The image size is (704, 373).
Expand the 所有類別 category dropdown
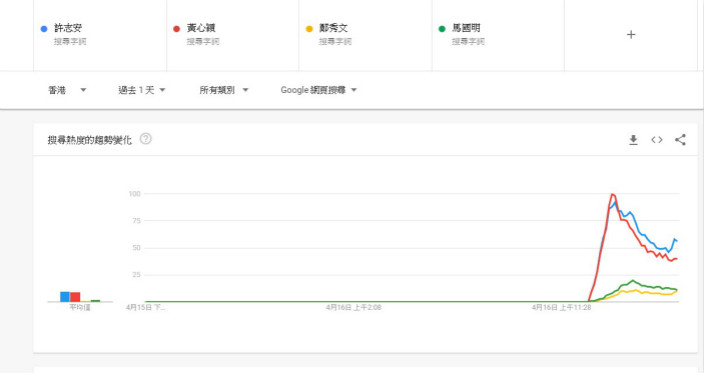[x=224, y=90]
